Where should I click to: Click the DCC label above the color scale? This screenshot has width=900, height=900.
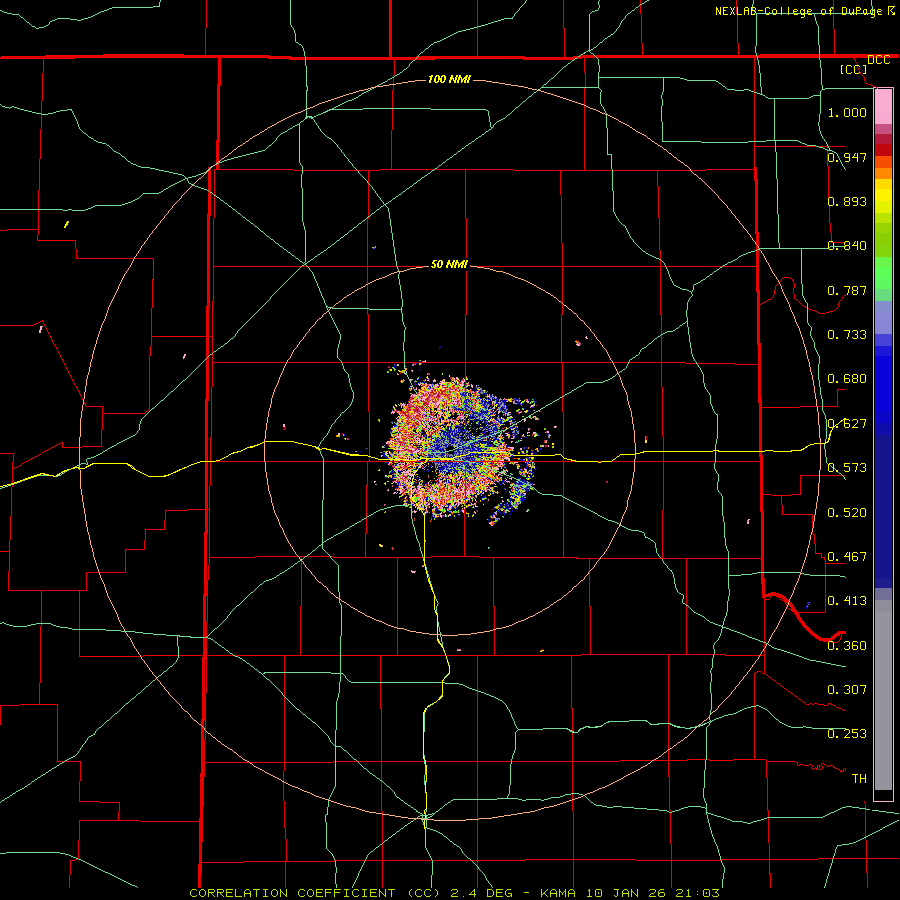[x=878, y=60]
